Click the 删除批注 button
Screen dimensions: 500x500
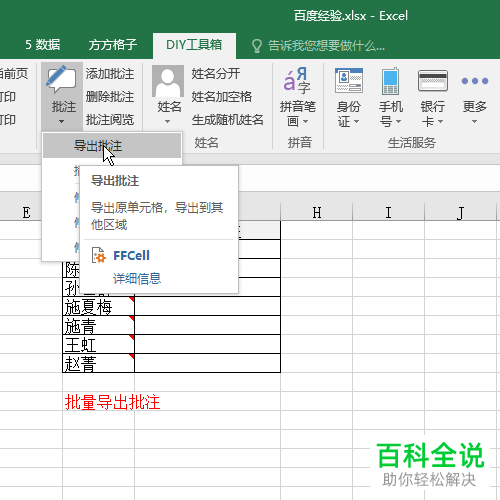point(110,97)
